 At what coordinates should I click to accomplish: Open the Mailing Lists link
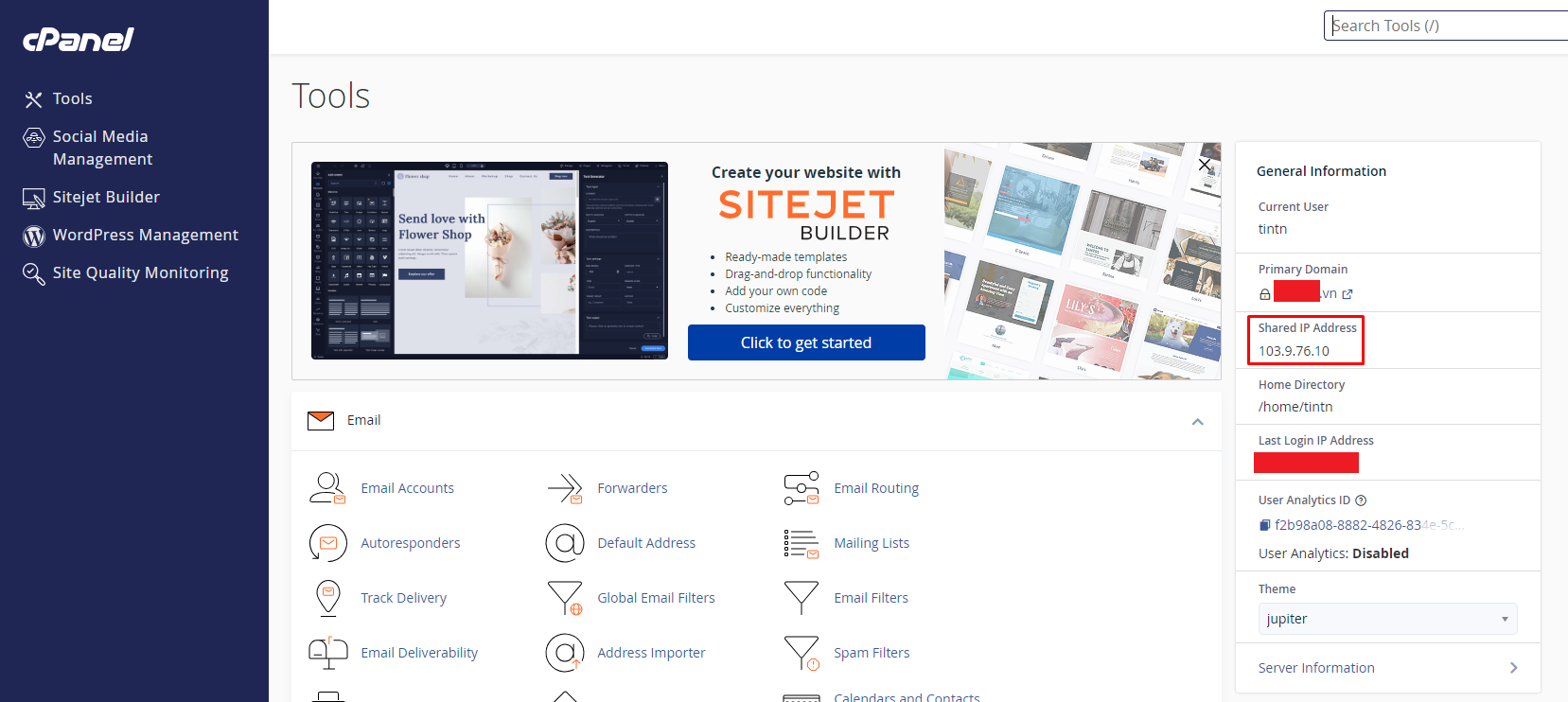(x=871, y=543)
